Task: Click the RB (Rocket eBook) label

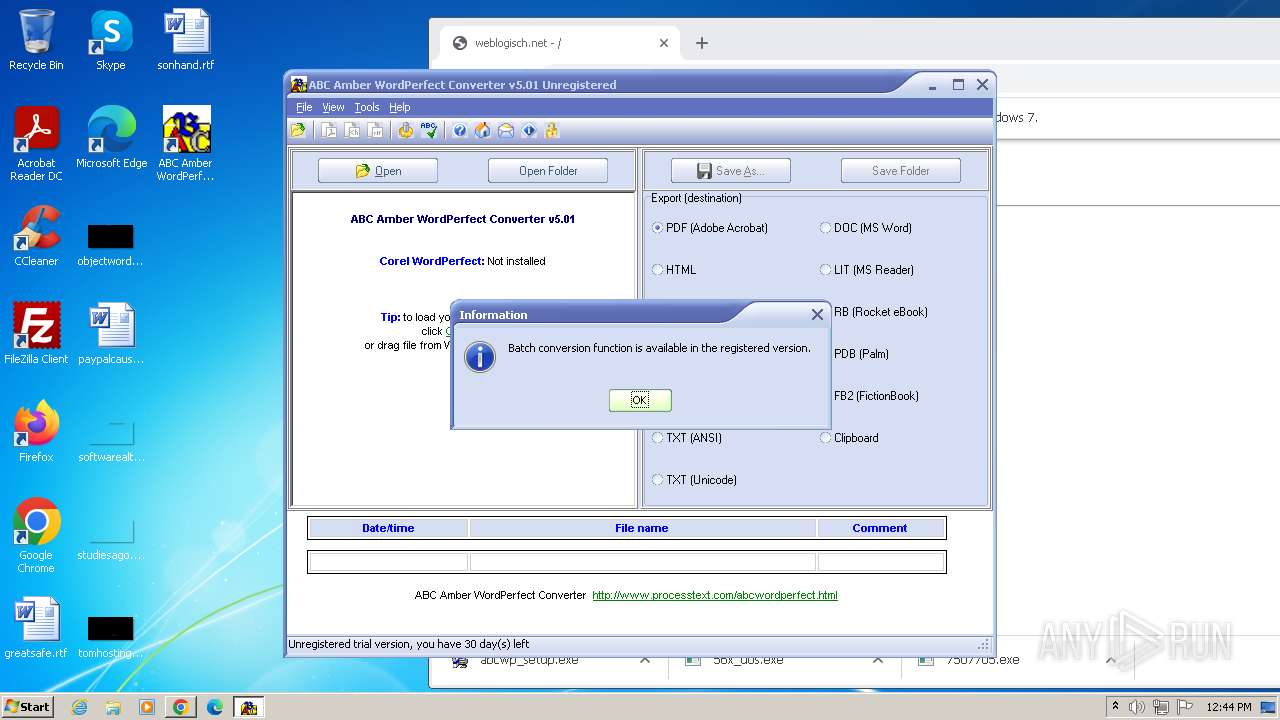Action: point(881,312)
